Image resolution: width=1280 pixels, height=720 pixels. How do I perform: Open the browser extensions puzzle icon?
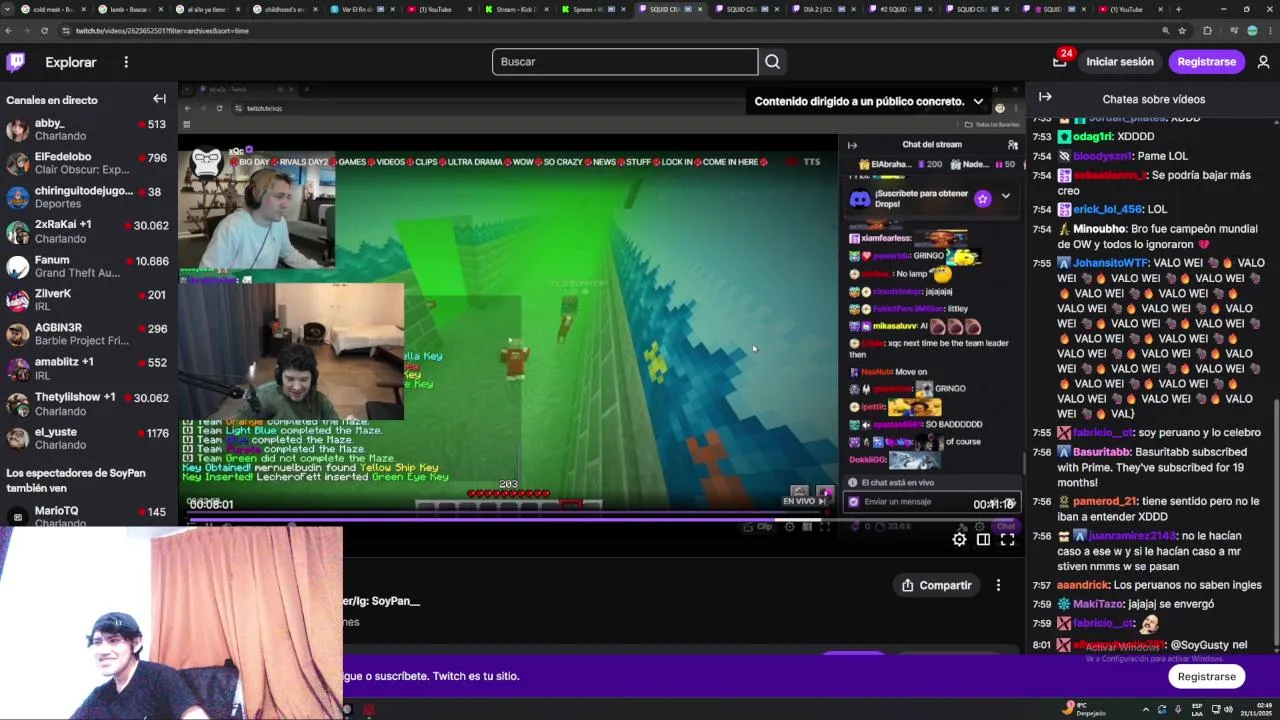point(1207,31)
